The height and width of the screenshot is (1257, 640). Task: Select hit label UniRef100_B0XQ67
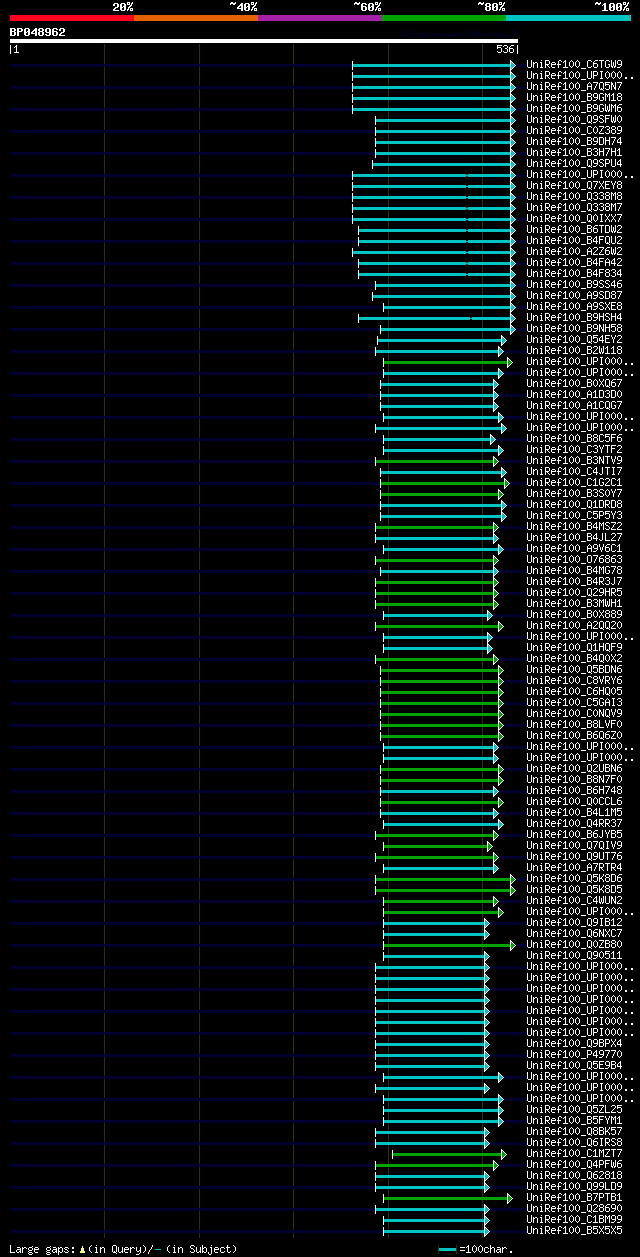click(575, 384)
